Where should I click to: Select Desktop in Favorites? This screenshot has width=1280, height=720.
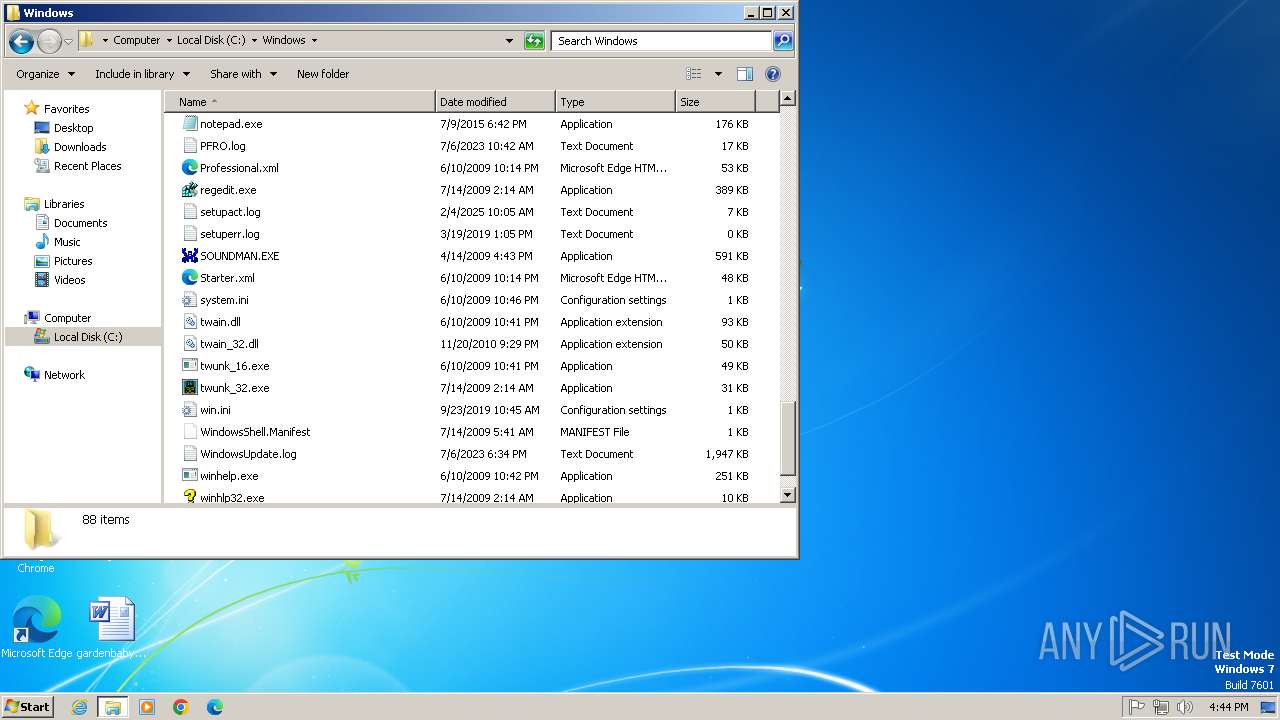tap(73, 128)
